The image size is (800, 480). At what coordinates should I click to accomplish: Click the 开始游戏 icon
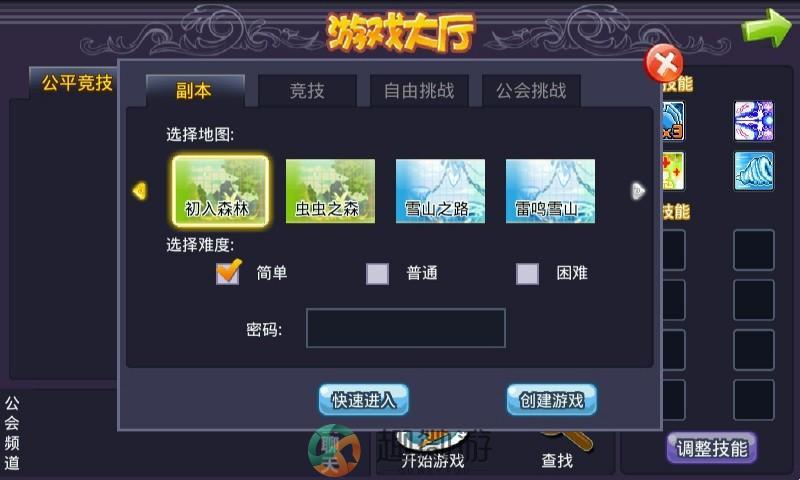click(433, 451)
